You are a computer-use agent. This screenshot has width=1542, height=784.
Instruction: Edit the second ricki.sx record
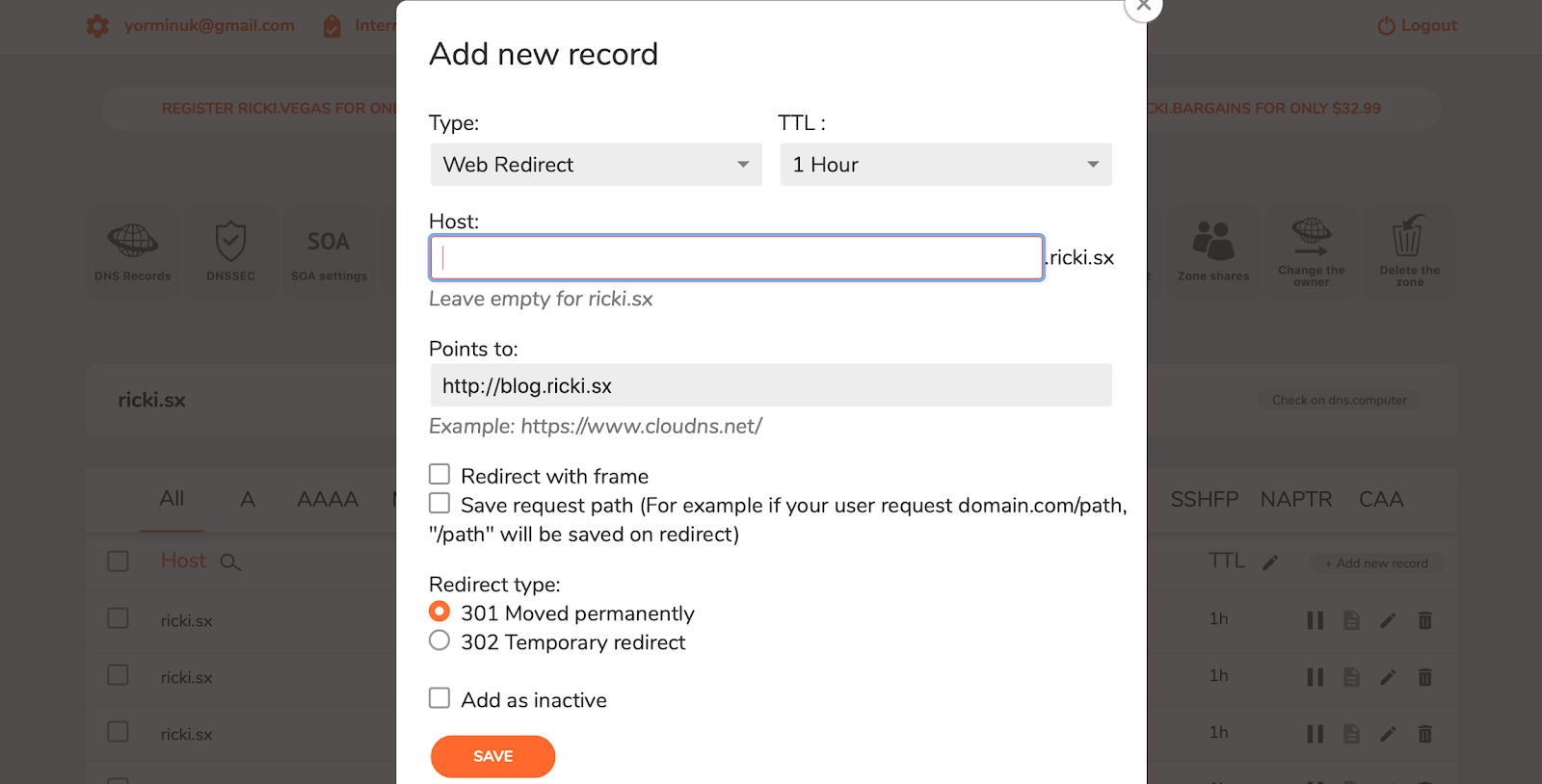coord(1388,677)
